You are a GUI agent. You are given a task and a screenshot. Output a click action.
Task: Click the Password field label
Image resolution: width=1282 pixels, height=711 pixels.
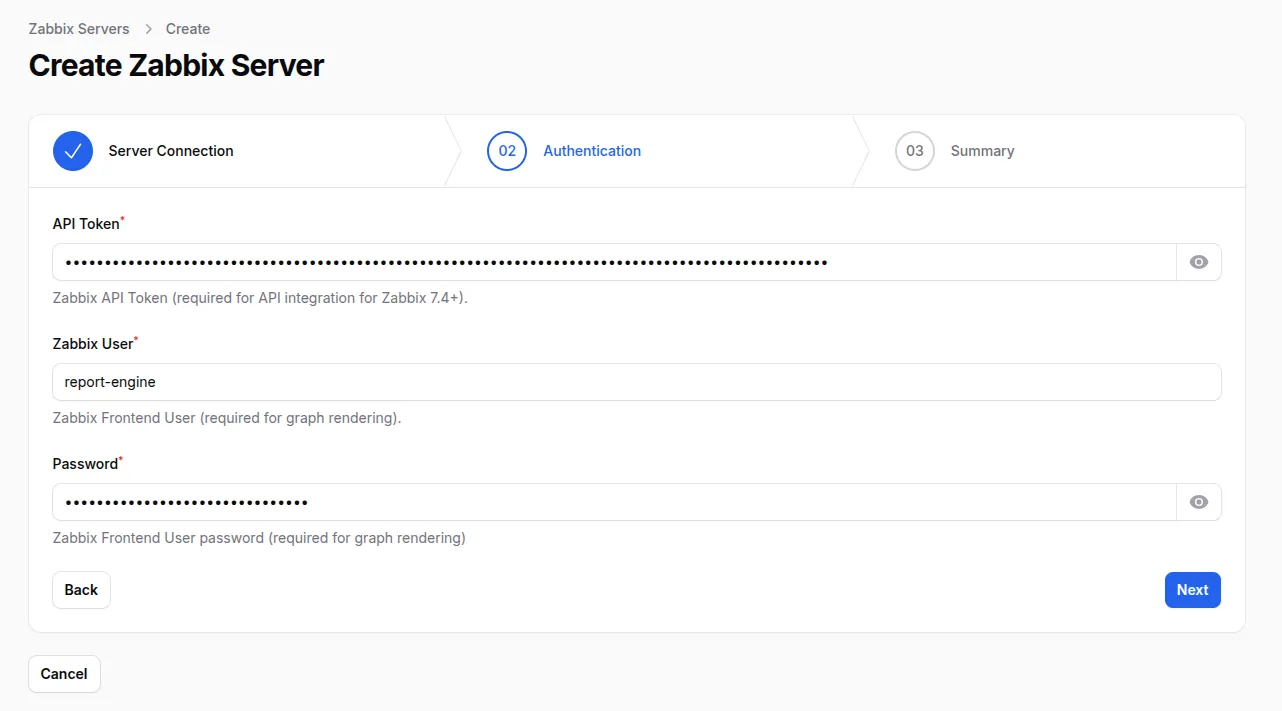[x=85, y=464]
